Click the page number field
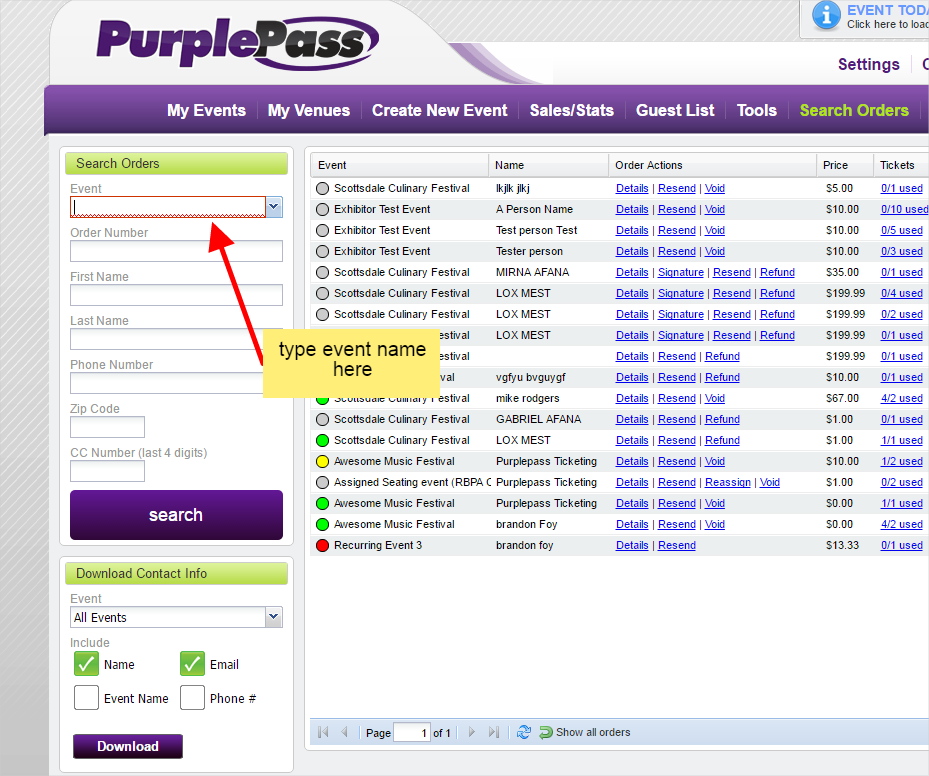This screenshot has height=776, width=929. (412, 733)
